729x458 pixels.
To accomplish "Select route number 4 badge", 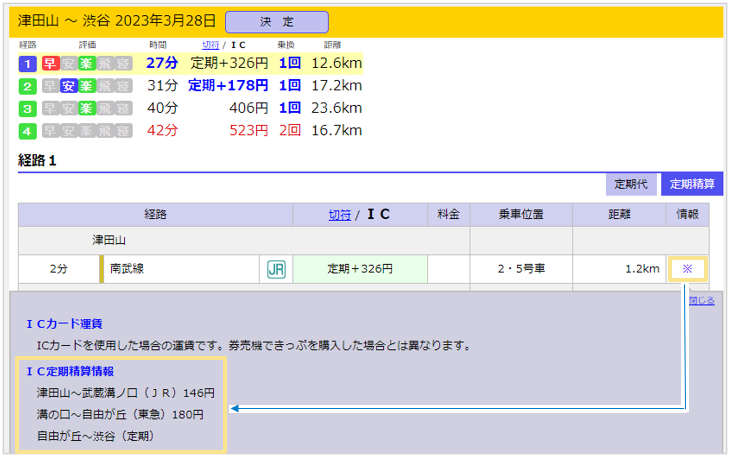I will [27, 130].
